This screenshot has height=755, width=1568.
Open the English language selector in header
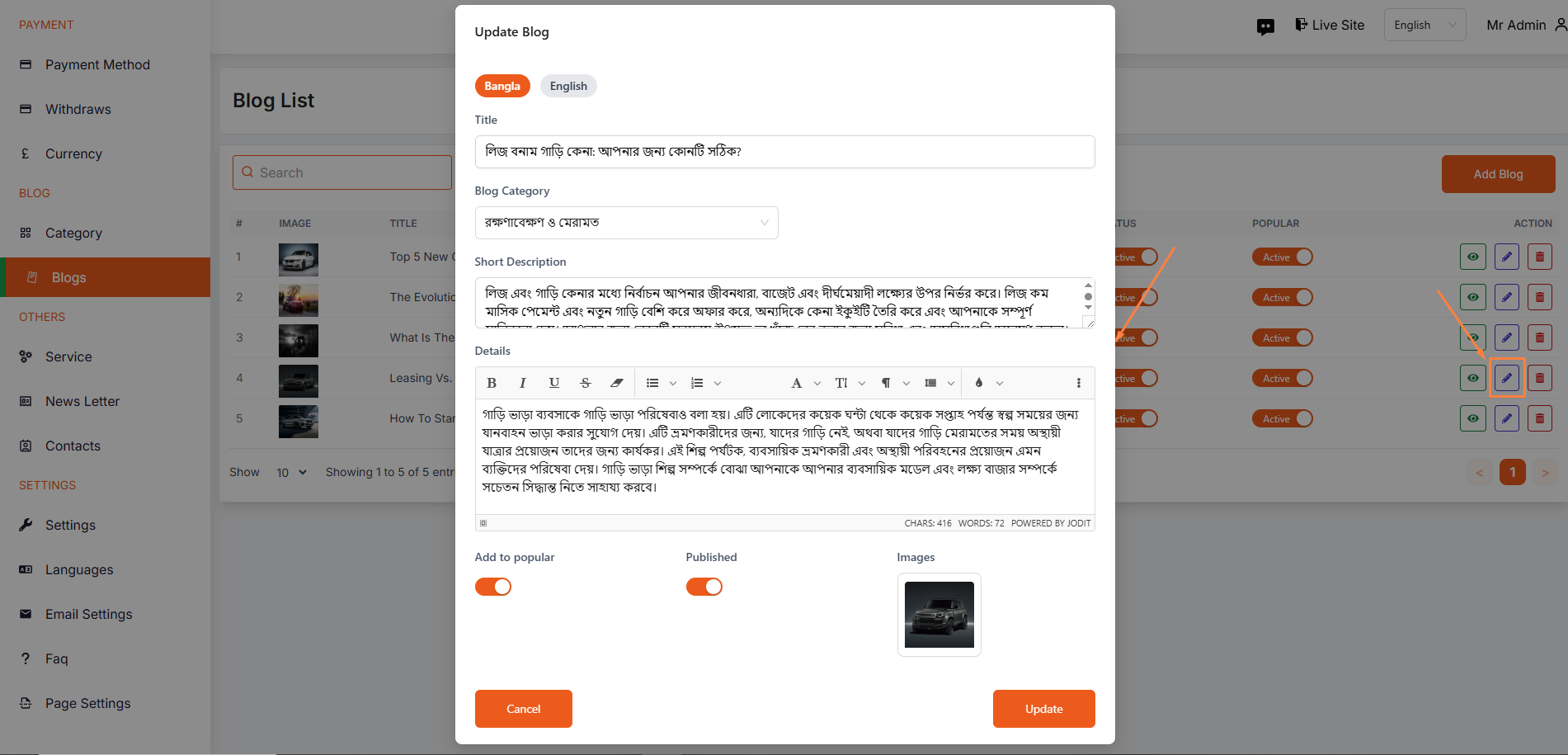click(x=1424, y=25)
